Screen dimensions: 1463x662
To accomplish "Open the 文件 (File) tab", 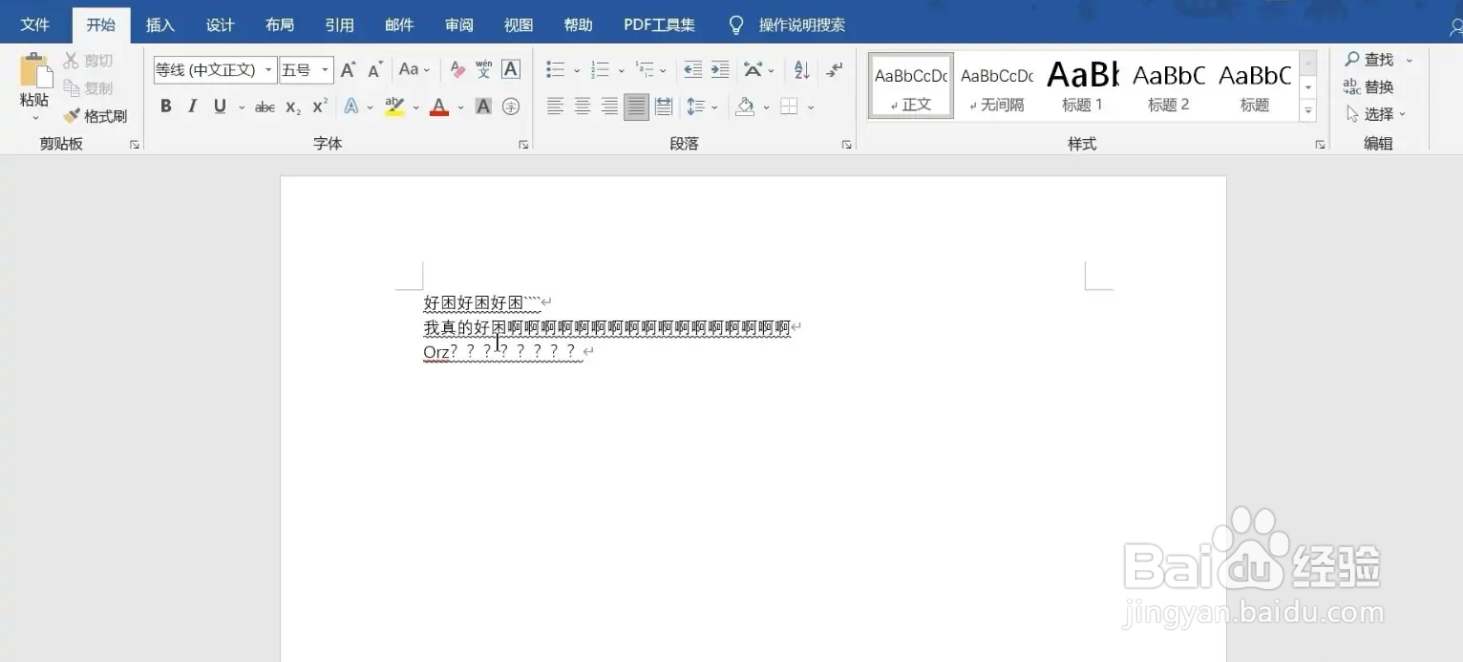I will 36,25.
